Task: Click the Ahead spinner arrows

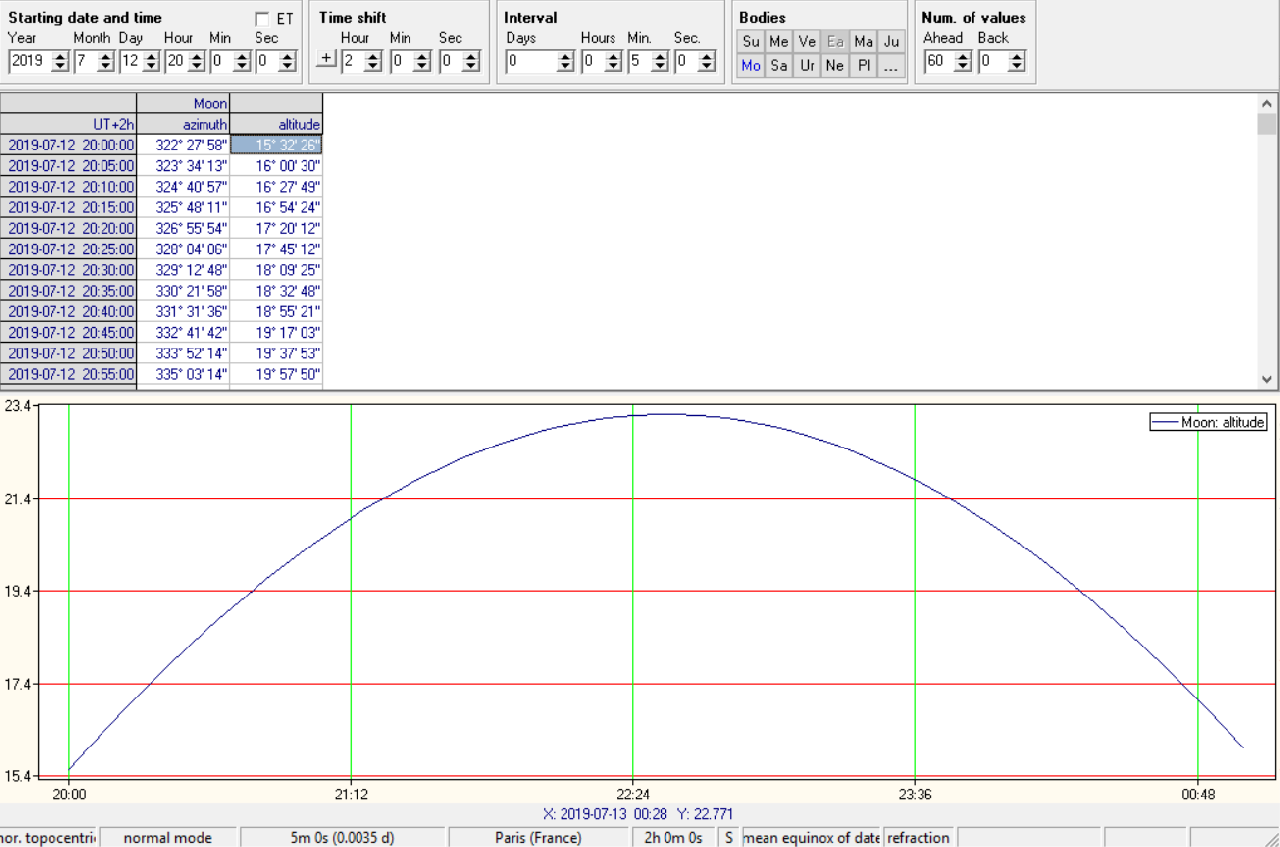Action: [962, 61]
